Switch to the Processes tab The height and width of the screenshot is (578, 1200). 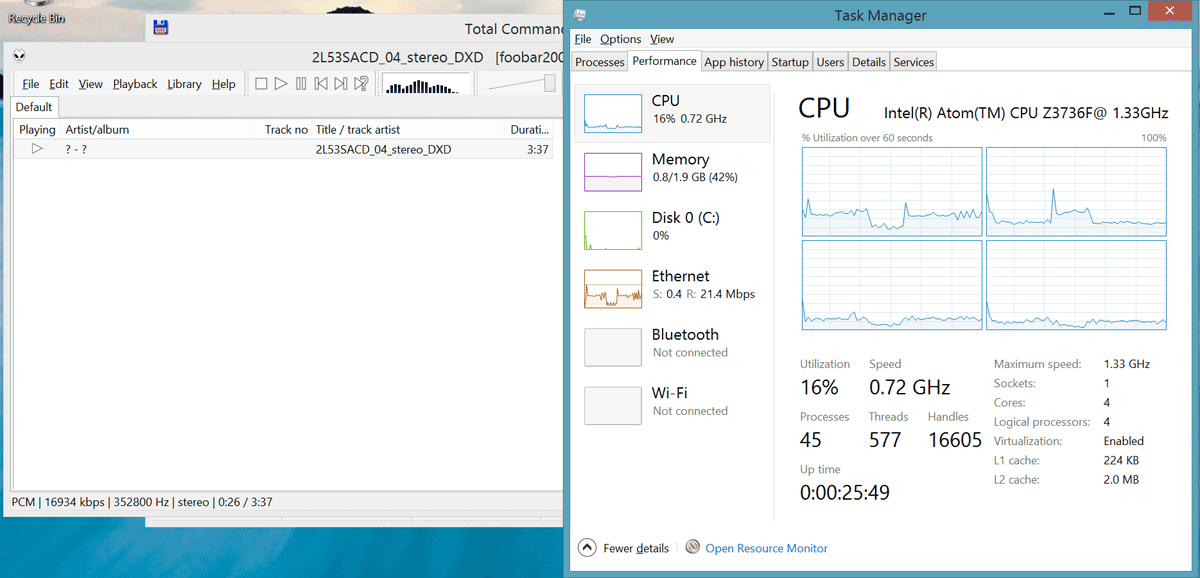click(600, 62)
